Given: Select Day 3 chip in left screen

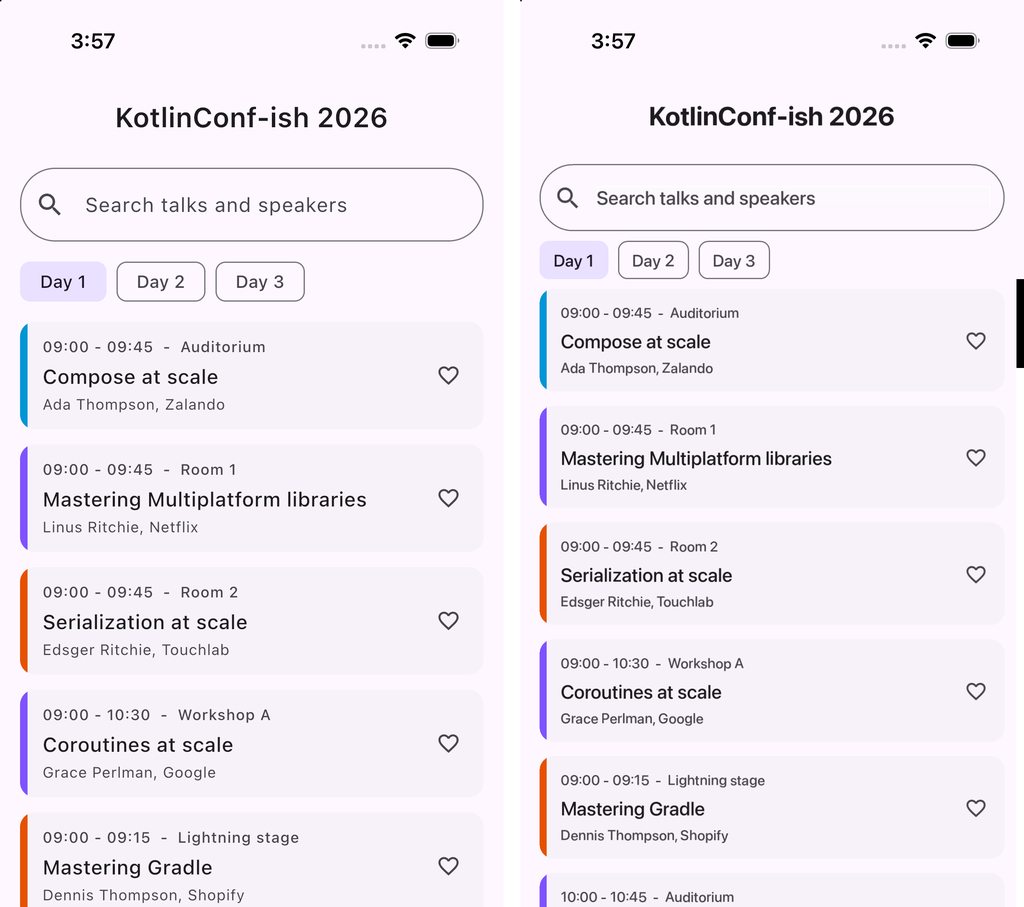Looking at the screenshot, I should [x=260, y=282].
